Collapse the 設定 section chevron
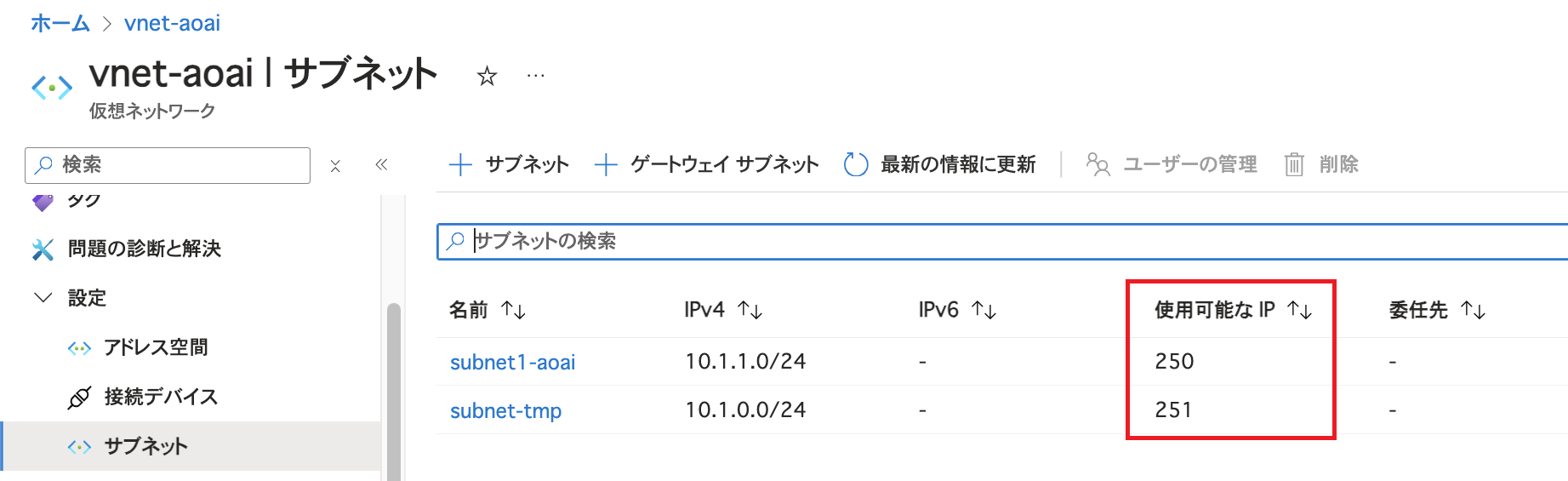Viewport: 1568px width, 481px height. tap(43, 298)
